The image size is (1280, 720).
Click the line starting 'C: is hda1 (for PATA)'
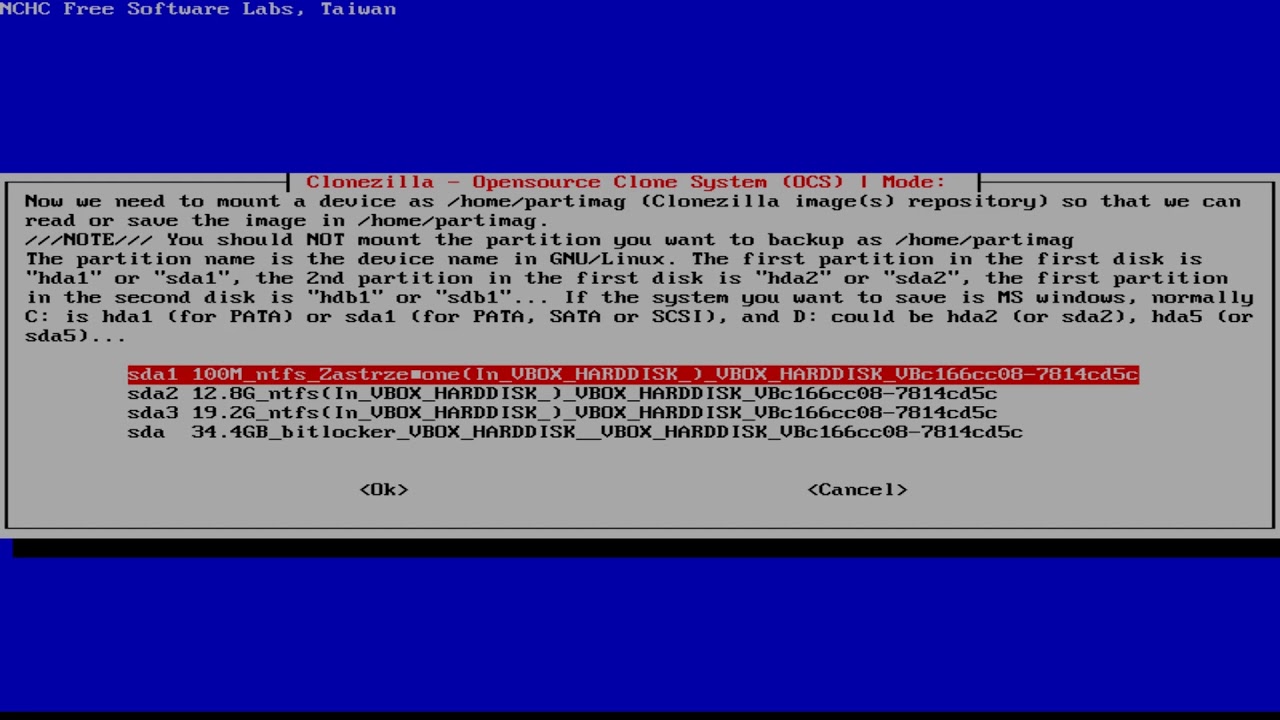639,317
